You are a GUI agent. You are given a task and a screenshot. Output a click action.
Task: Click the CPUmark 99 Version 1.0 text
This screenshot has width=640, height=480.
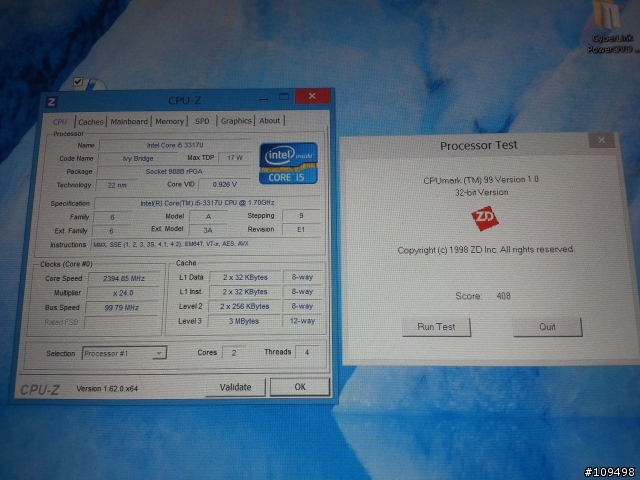click(481, 180)
